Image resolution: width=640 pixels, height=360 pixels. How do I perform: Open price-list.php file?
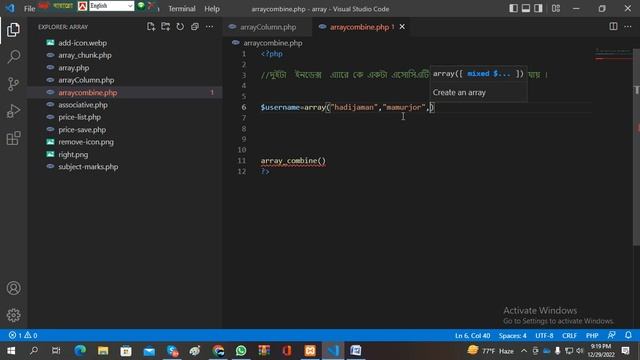79,117
